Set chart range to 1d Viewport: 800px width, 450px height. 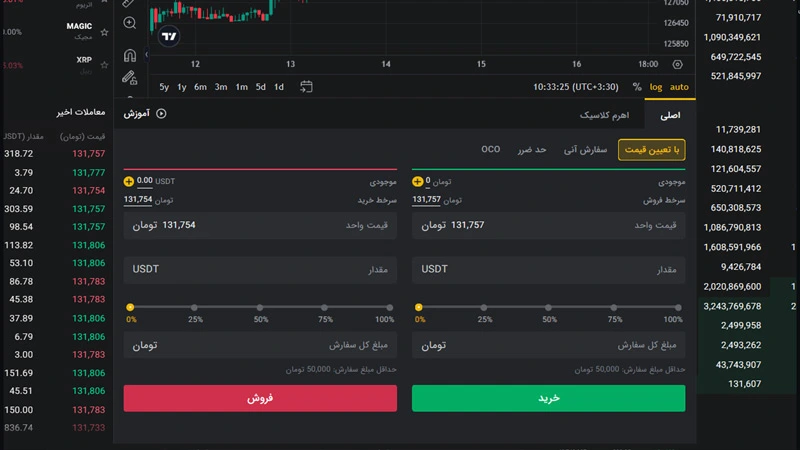(x=279, y=87)
